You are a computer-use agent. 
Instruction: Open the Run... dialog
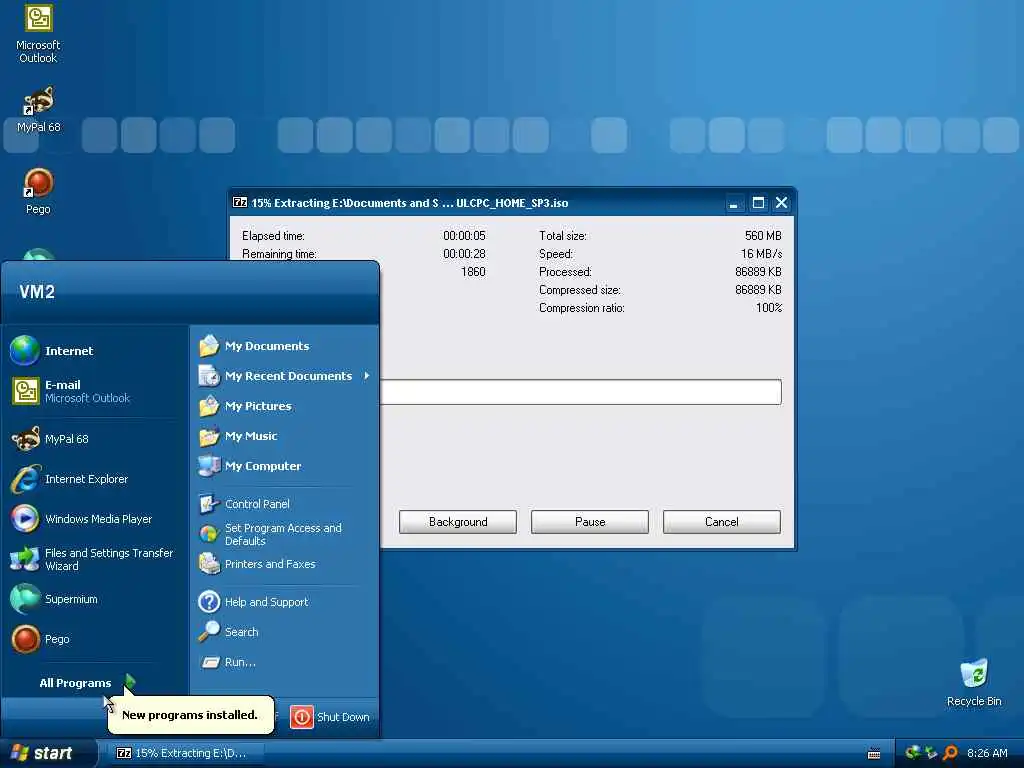(284, 662)
